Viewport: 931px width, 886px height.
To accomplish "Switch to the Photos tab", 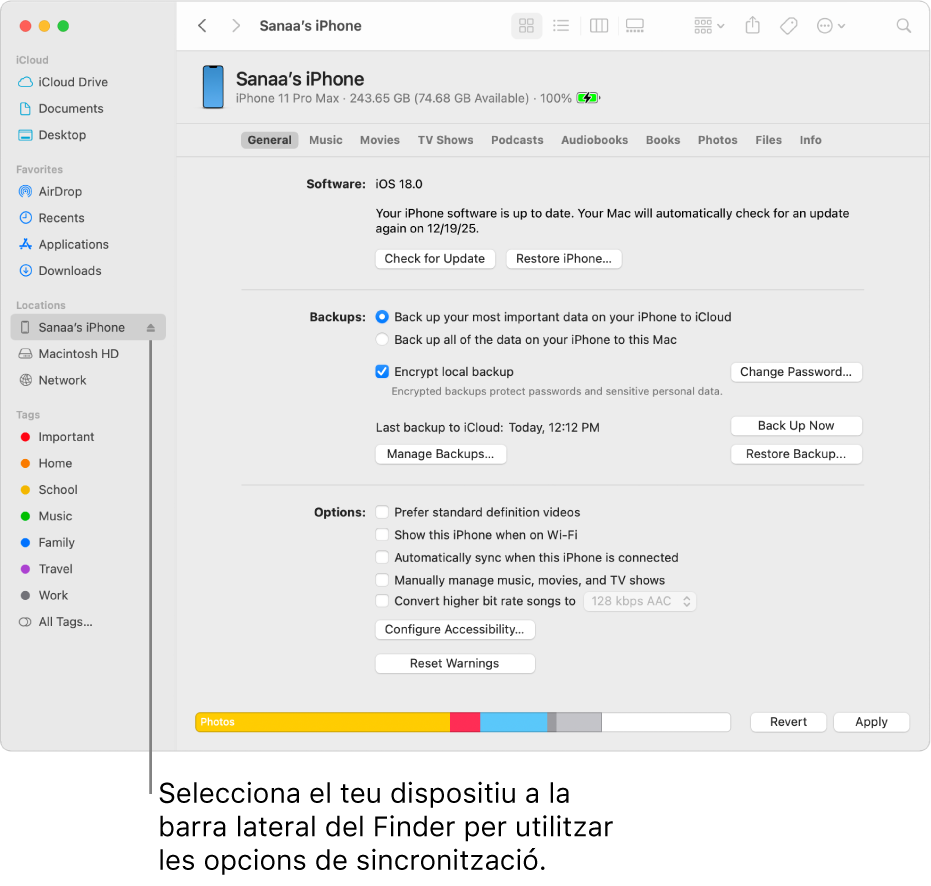I will (717, 140).
